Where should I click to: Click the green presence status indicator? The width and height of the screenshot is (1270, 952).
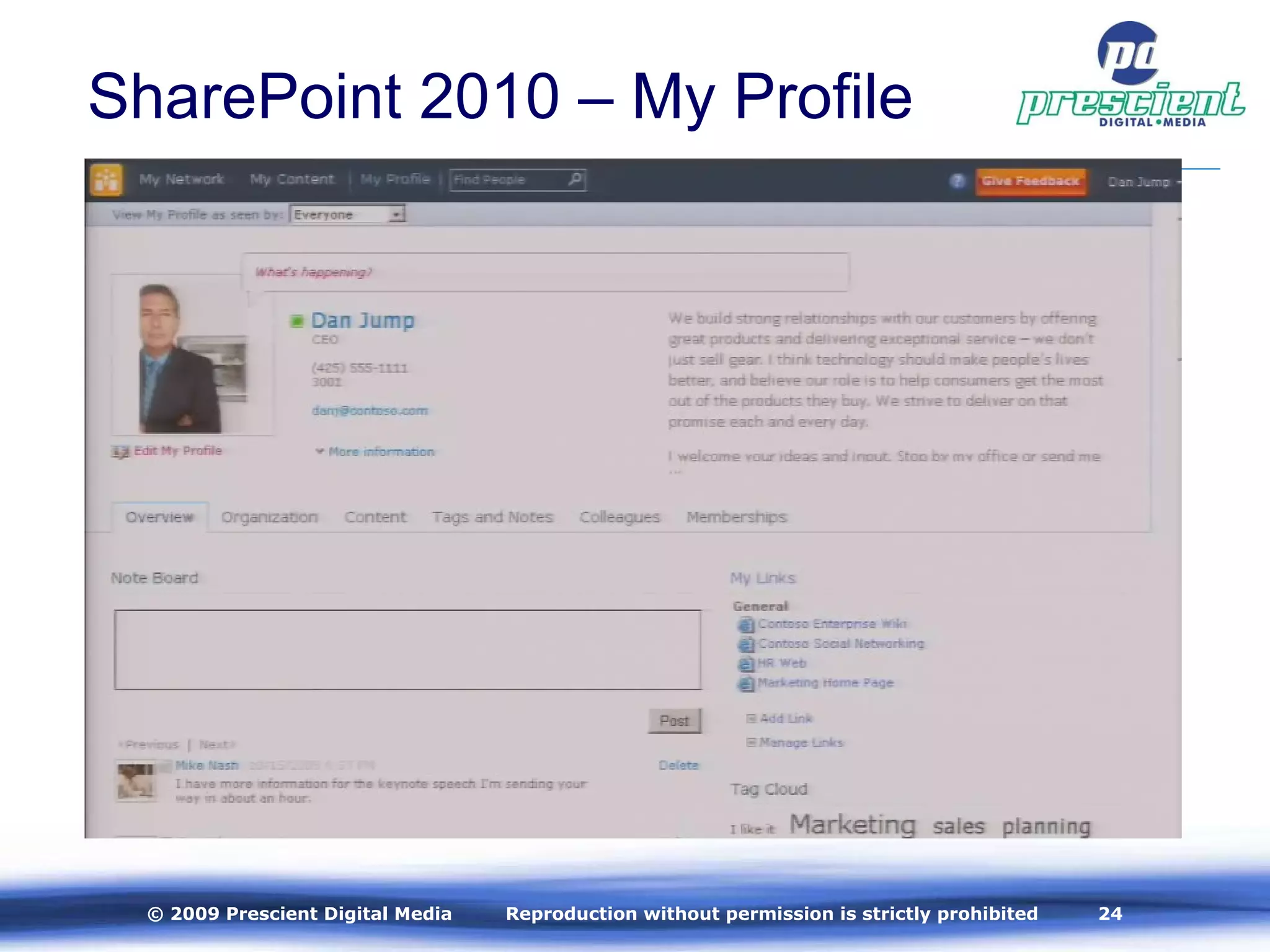297,321
